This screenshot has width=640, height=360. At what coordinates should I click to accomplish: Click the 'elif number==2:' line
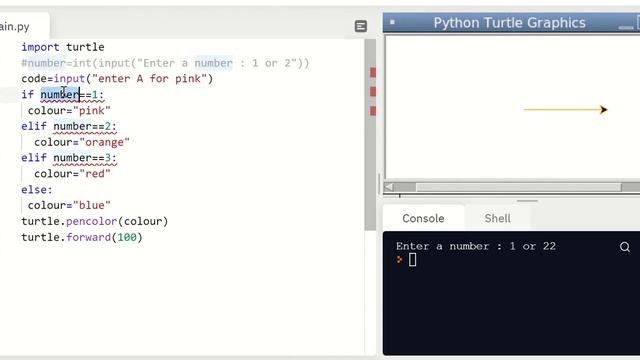(69, 126)
